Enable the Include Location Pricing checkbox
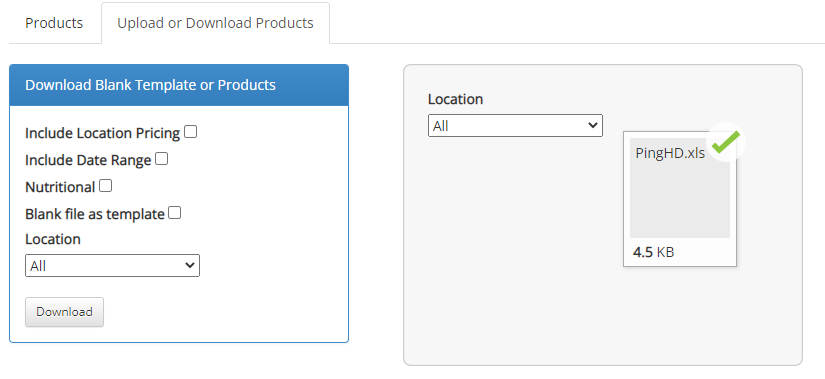825x379 pixels. click(x=190, y=132)
